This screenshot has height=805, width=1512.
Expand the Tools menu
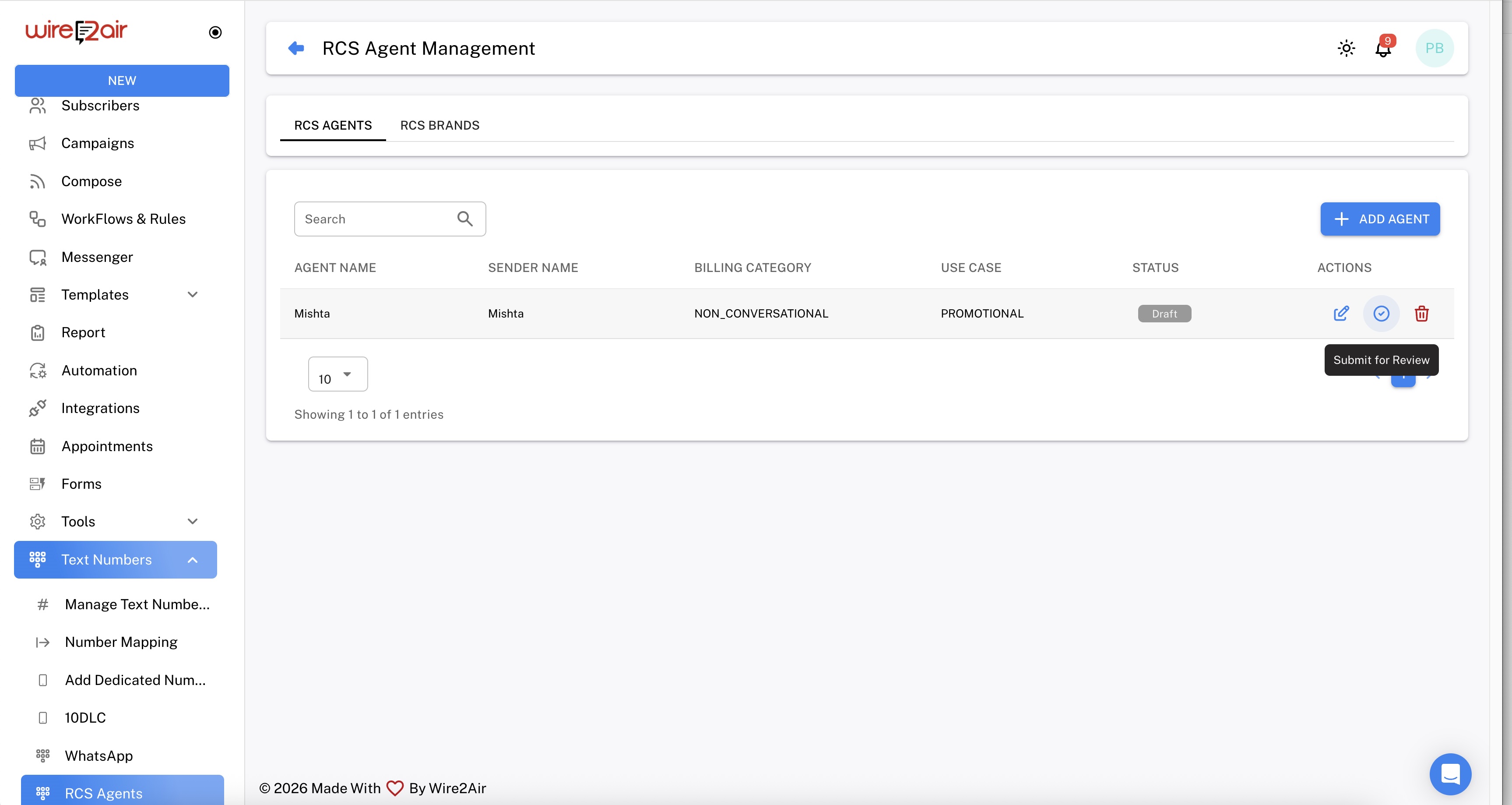coord(193,521)
